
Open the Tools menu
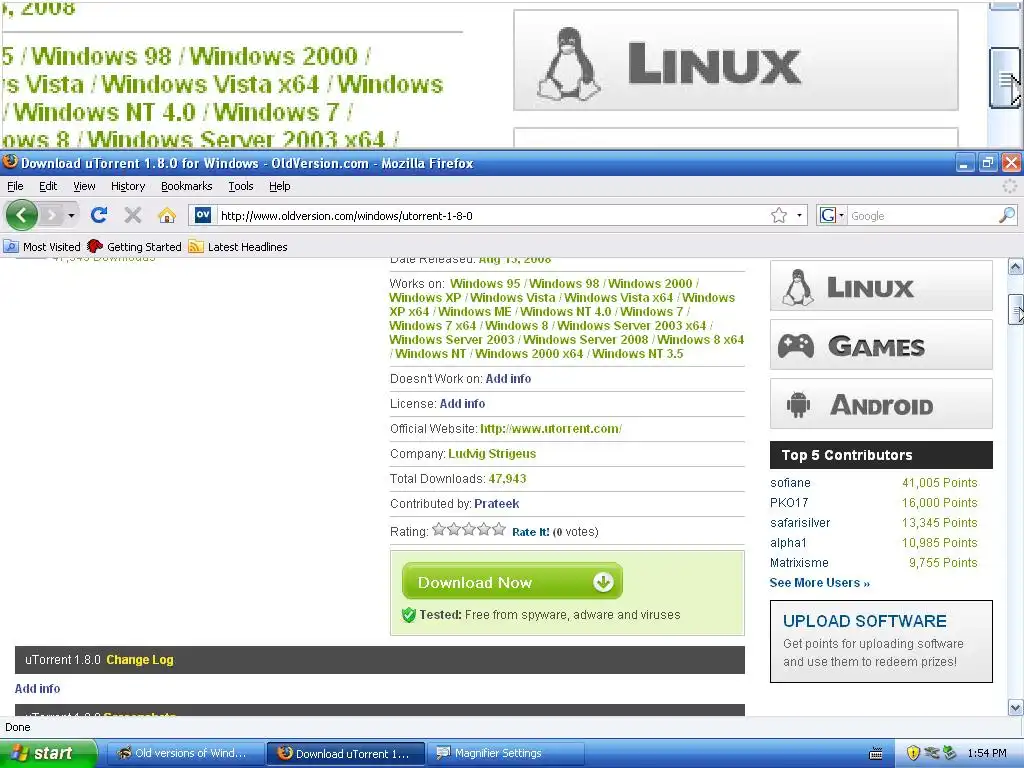coord(240,186)
